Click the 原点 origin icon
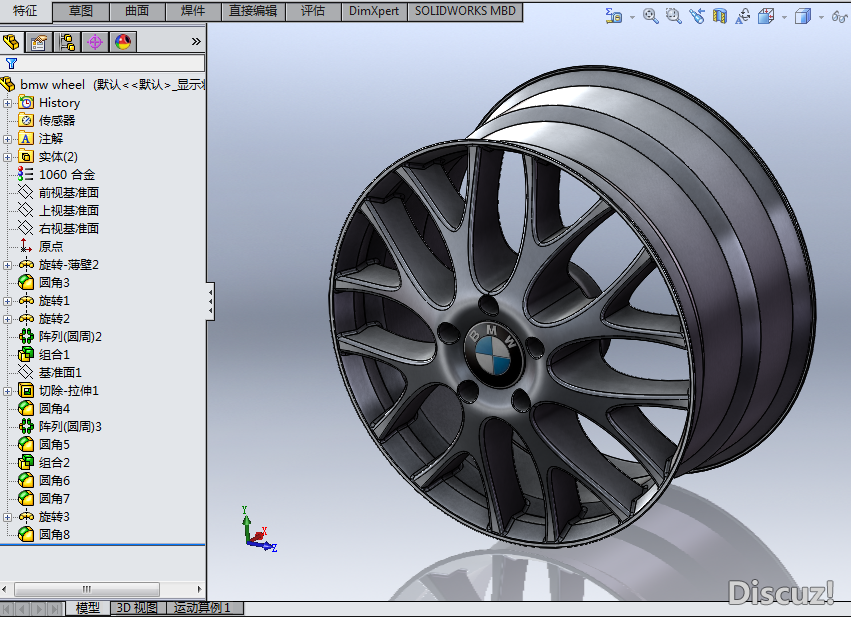The height and width of the screenshot is (617, 851). pyautogui.click(x=26, y=246)
